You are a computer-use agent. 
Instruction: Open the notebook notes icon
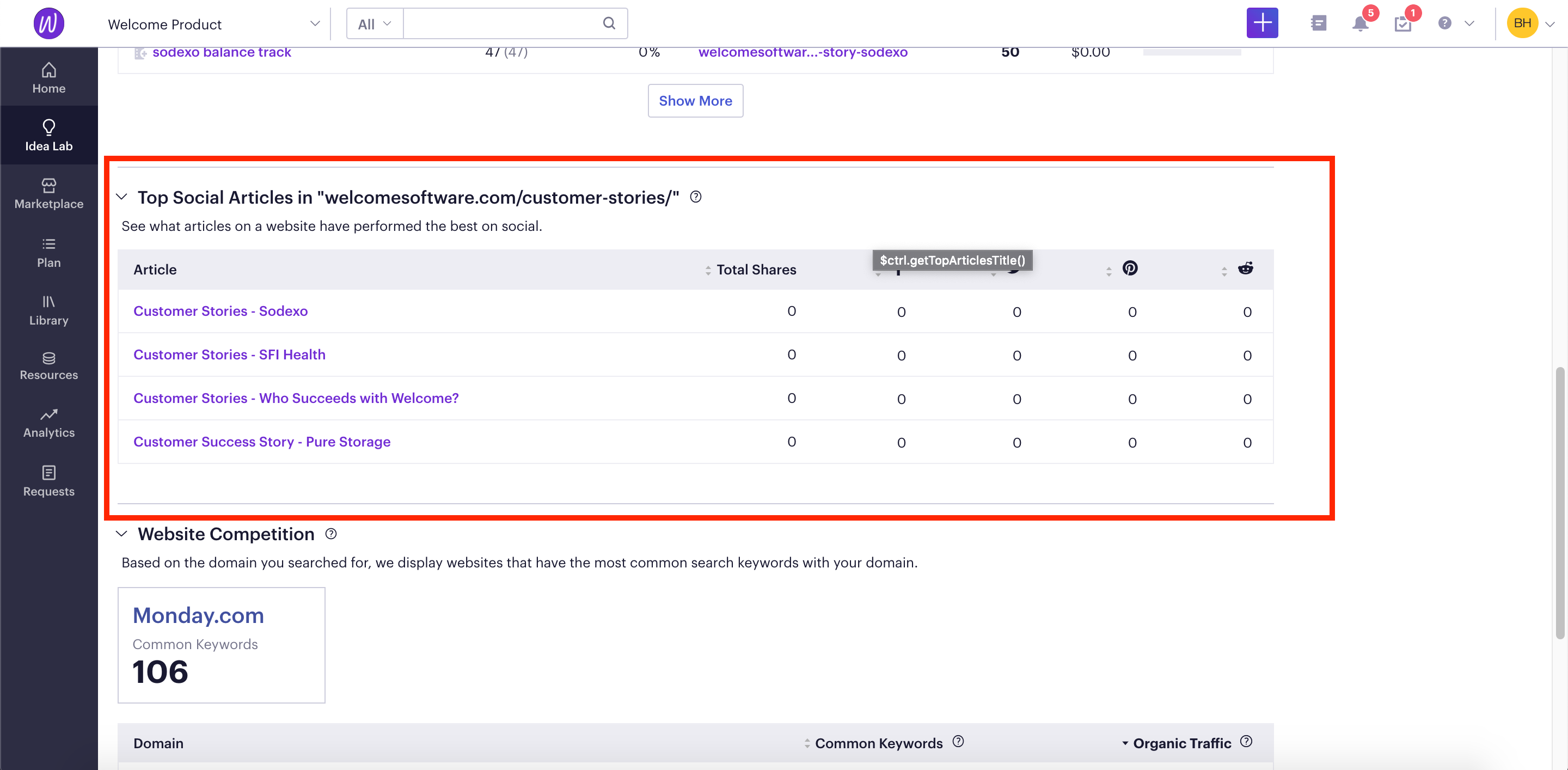[1319, 23]
